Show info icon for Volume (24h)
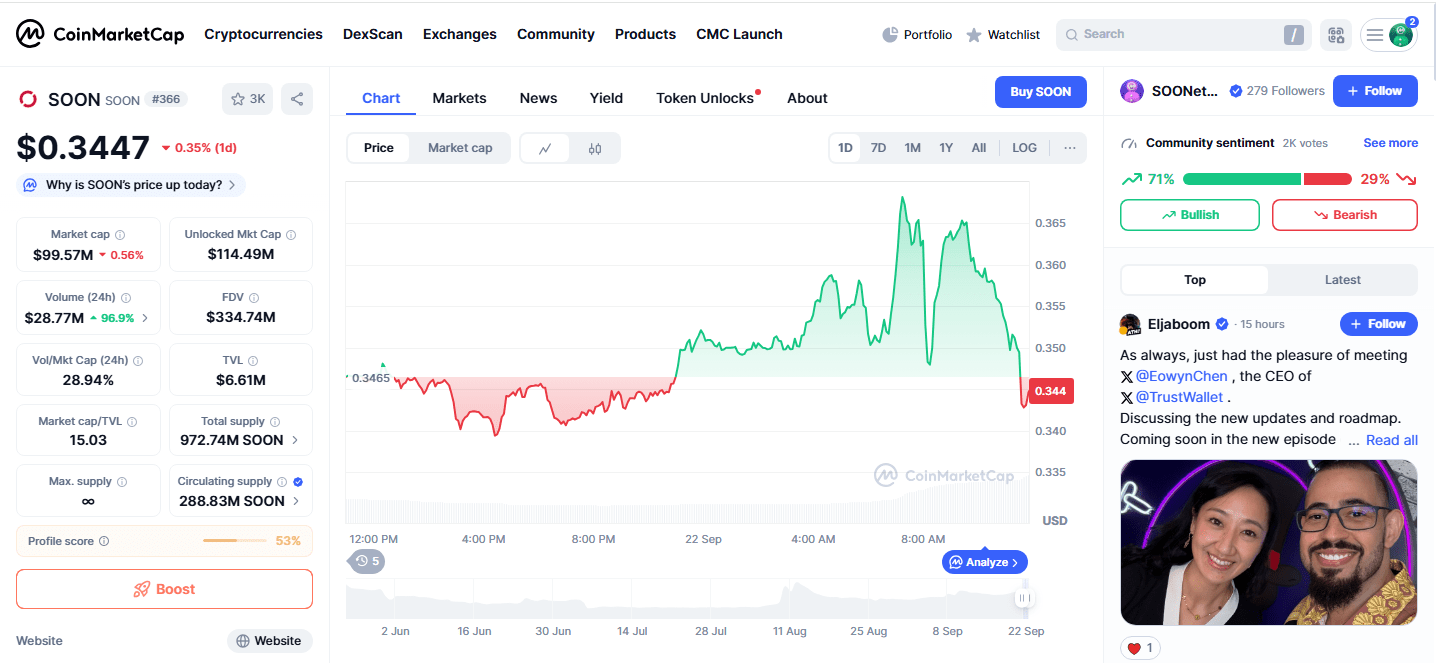1436x663 pixels. click(x=126, y=298)
